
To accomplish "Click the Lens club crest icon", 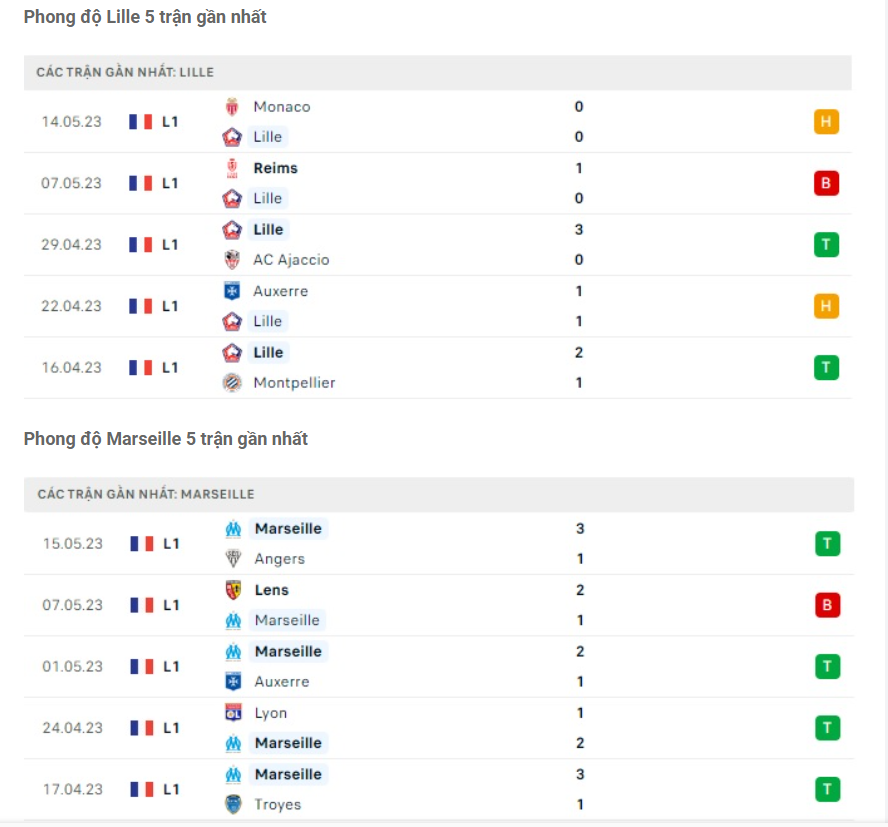I will 232,590.
